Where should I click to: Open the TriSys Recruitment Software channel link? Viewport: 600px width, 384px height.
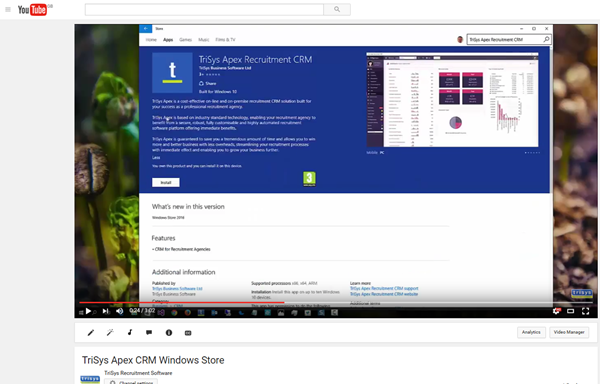(138, 373)
